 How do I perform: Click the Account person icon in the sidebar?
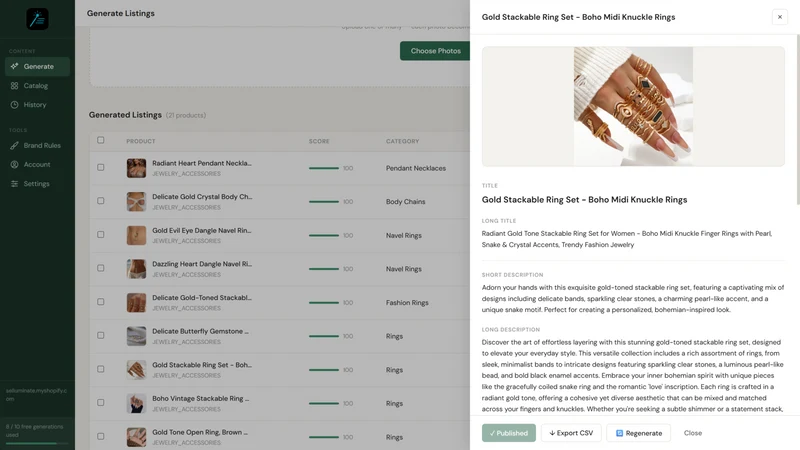[x=14, y=164]
